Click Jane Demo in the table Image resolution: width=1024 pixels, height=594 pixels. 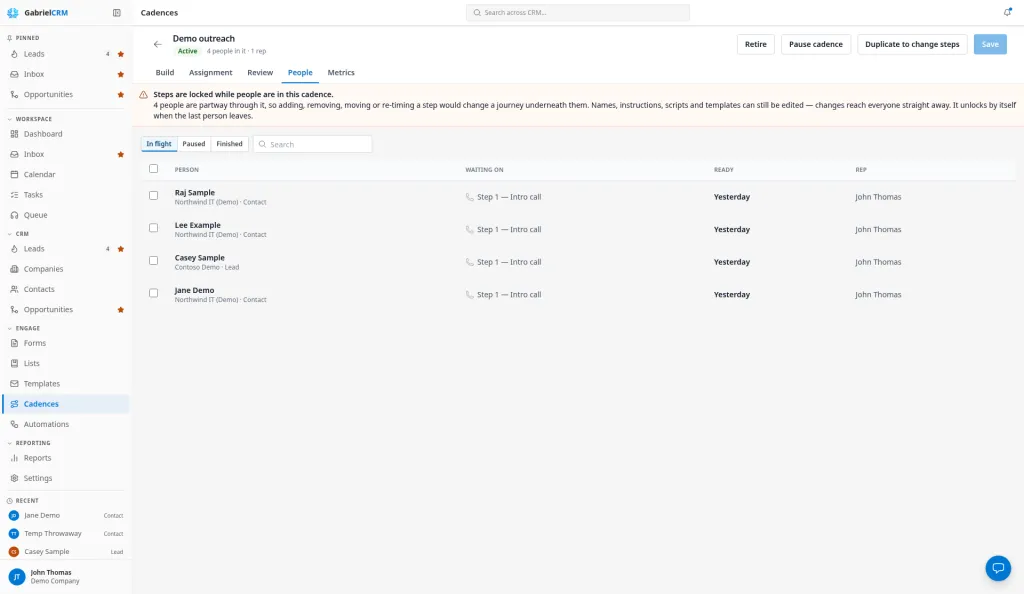click(x=194, y=290)
